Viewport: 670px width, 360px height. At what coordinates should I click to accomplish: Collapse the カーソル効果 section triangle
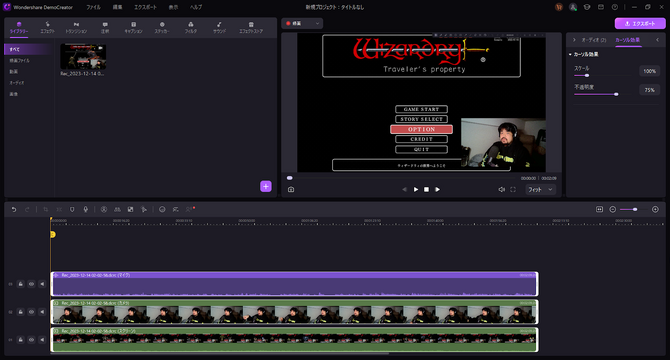(x=570, y=54)
